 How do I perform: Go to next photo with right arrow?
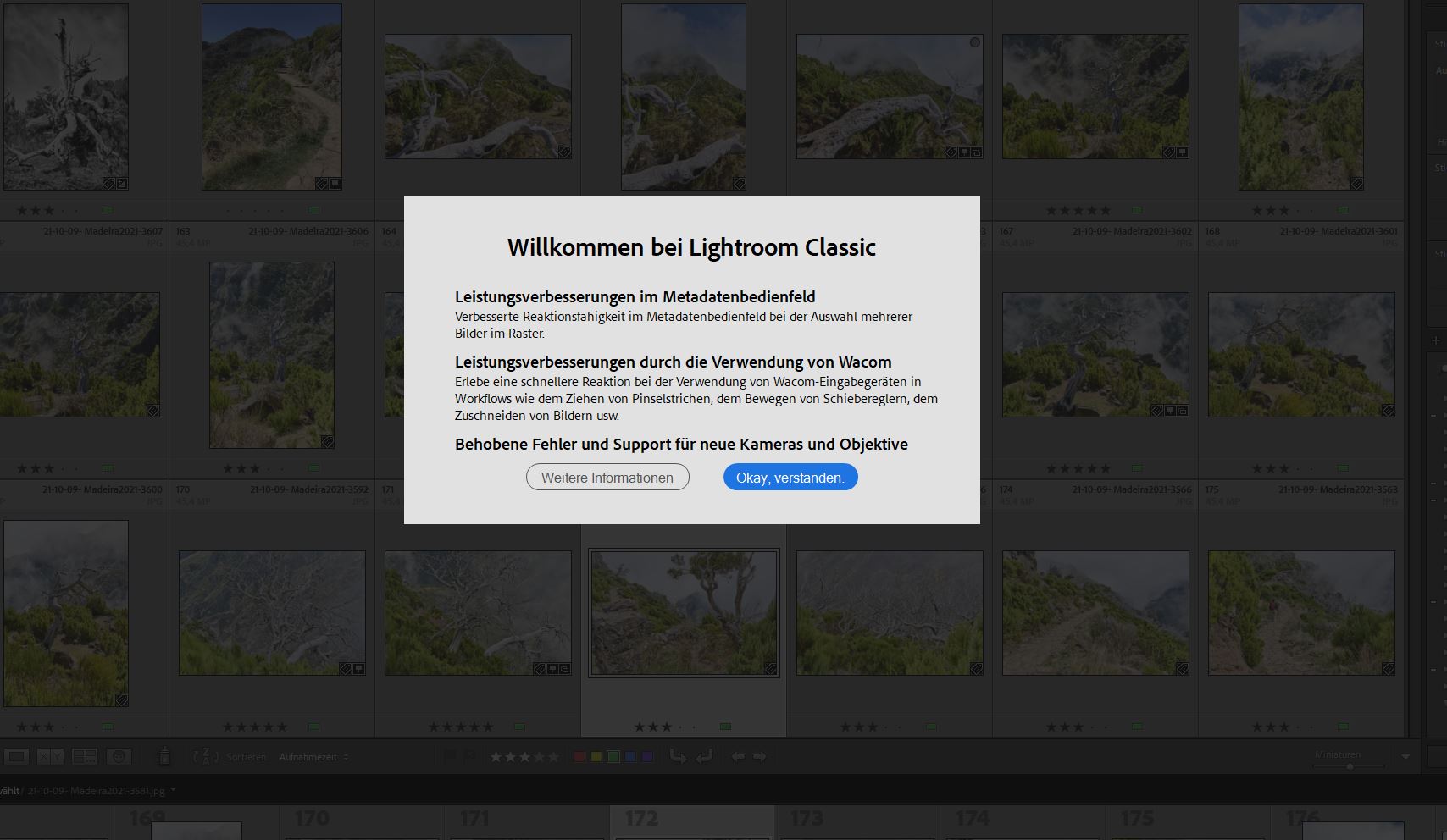[760, 757]
